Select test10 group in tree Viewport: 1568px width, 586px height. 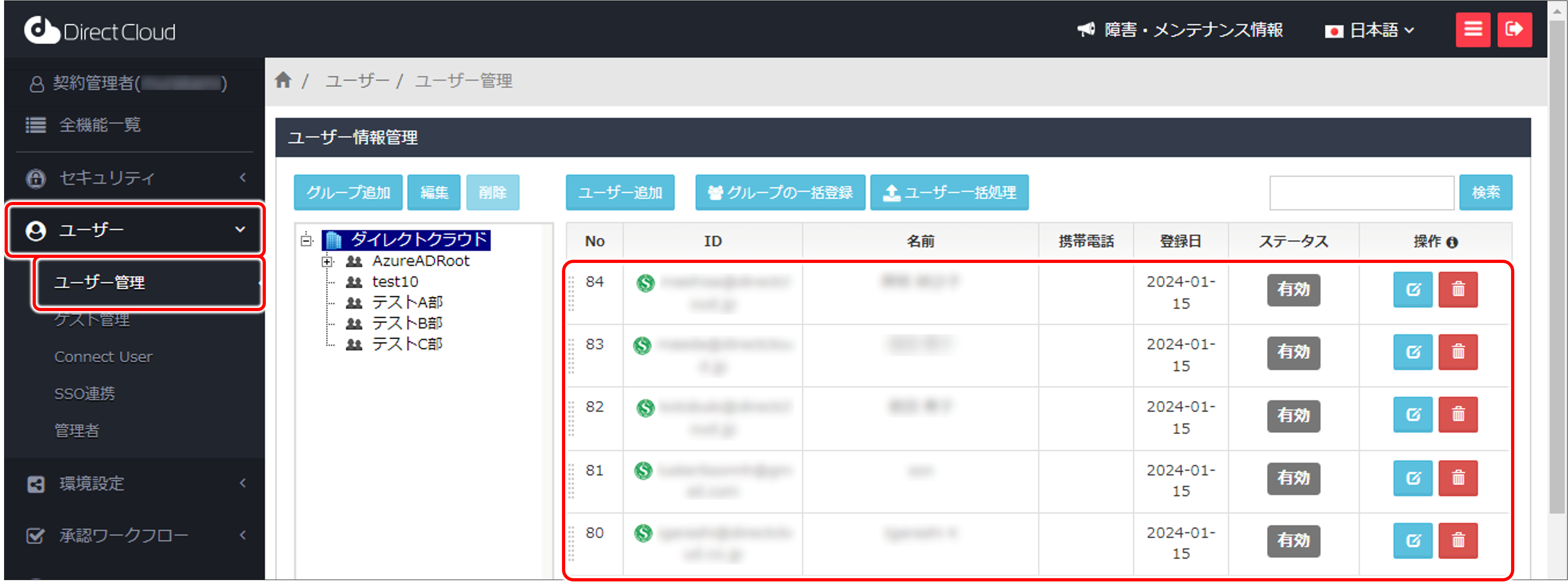click(394, 282)
